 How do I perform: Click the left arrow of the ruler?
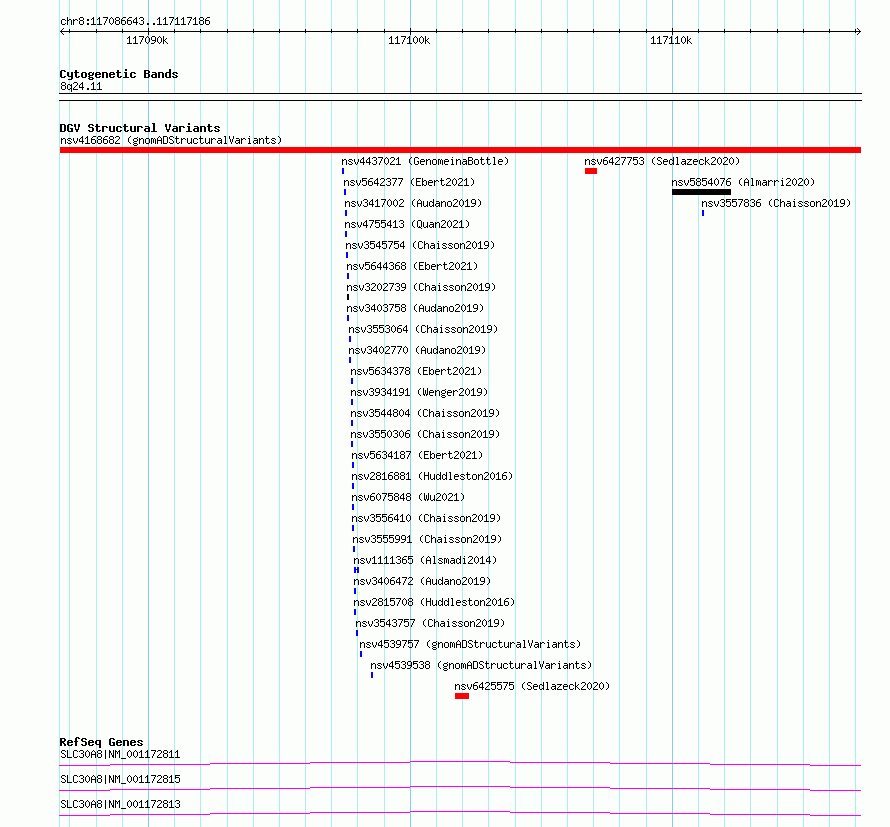(x=62, y=32)
